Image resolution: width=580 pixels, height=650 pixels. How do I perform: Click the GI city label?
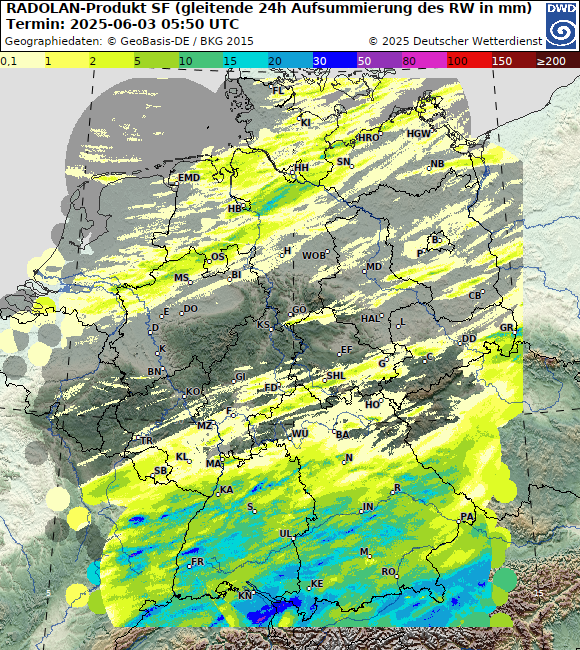(x=240, y=376)
